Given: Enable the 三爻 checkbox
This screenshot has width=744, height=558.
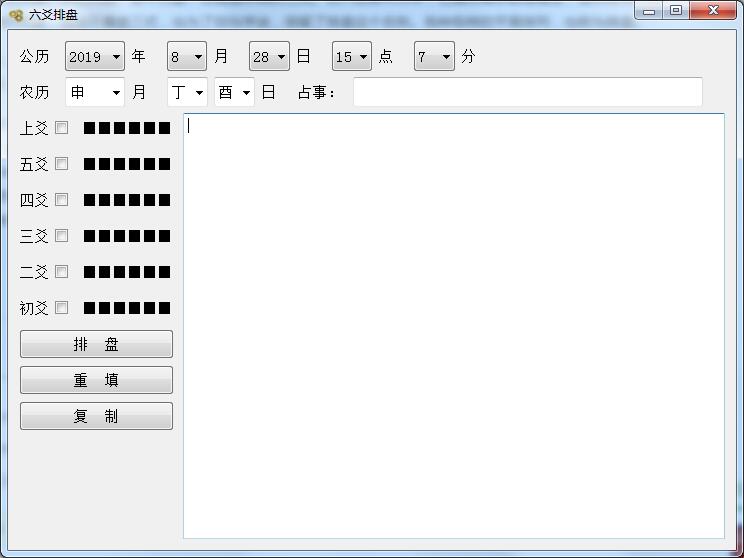Looking at the screenshot, I should [x=61, y=236].
